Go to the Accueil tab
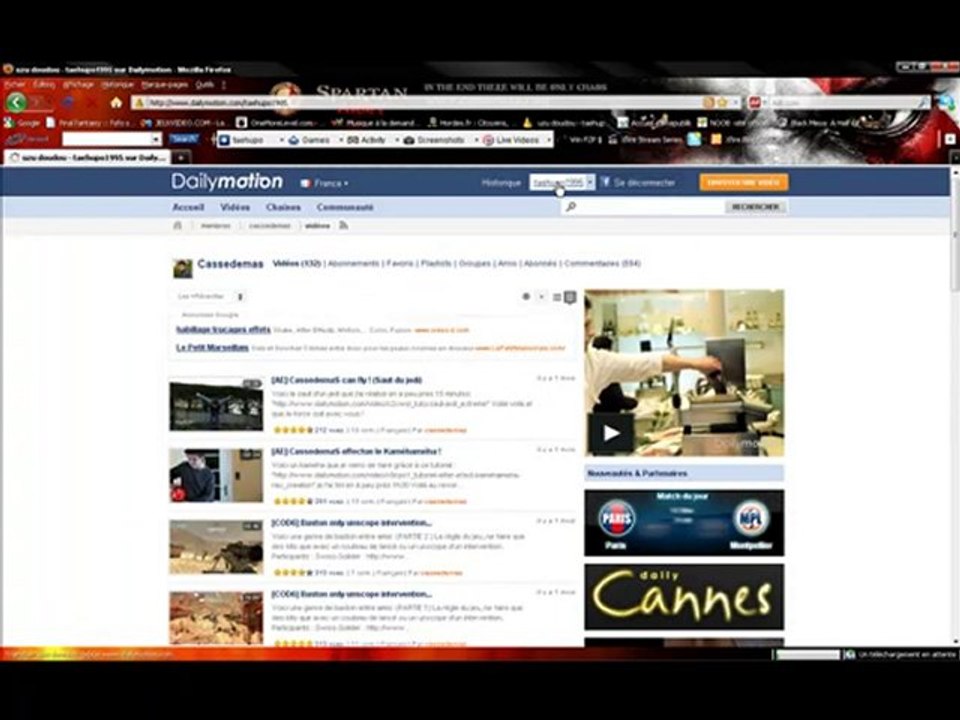The height and width of the screenshot is (720, 960). pyautogui.click(x=188, y=208)
